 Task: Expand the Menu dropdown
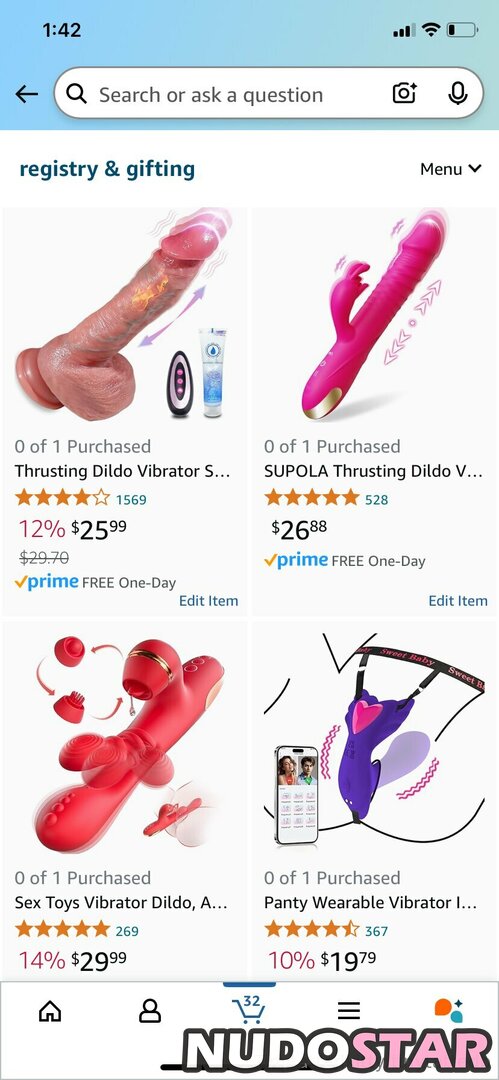coord(451,169)
